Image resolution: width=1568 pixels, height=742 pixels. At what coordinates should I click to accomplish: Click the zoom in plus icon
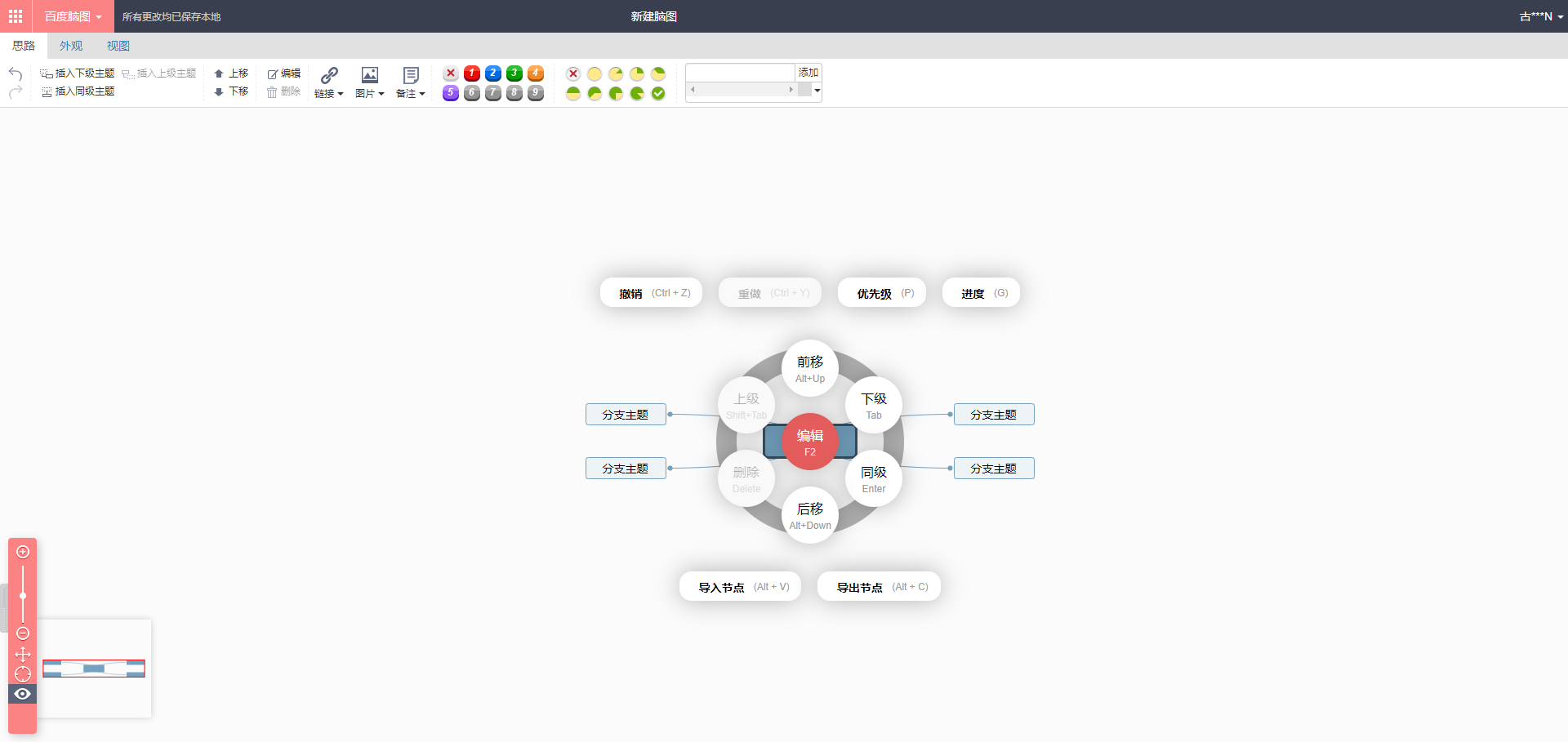(23, 552)
